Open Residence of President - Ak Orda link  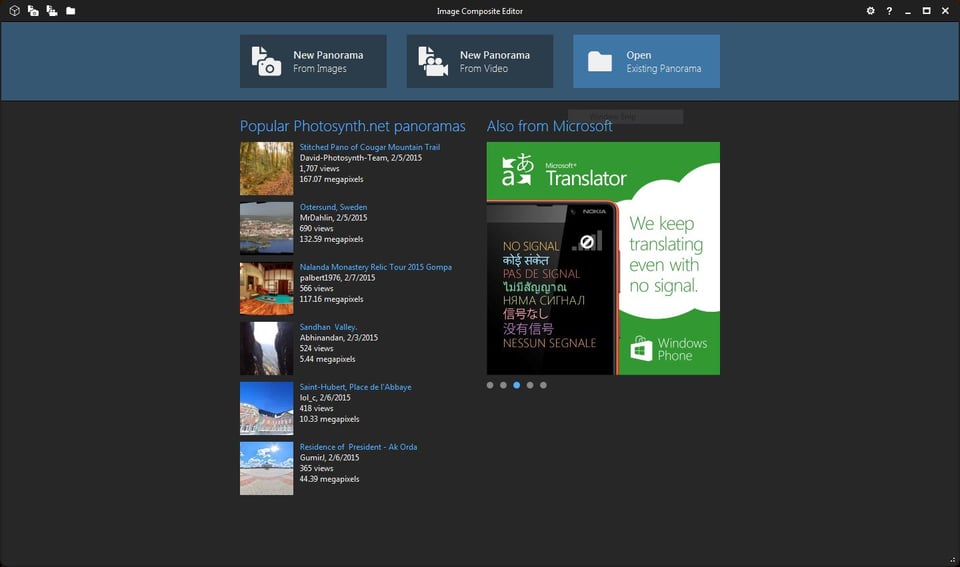(358, 447)
